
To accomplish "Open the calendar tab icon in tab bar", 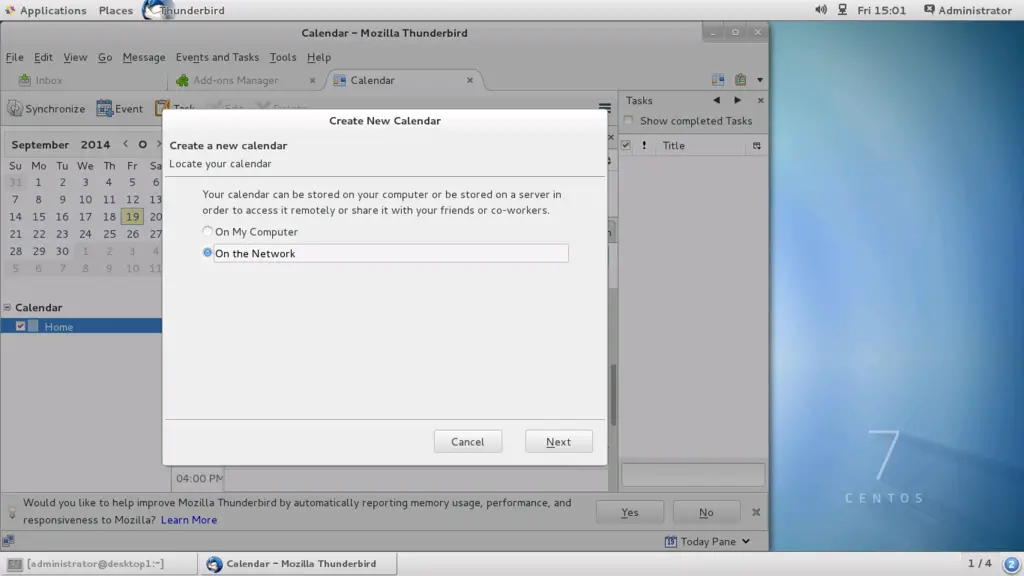I will click(718, 80).
